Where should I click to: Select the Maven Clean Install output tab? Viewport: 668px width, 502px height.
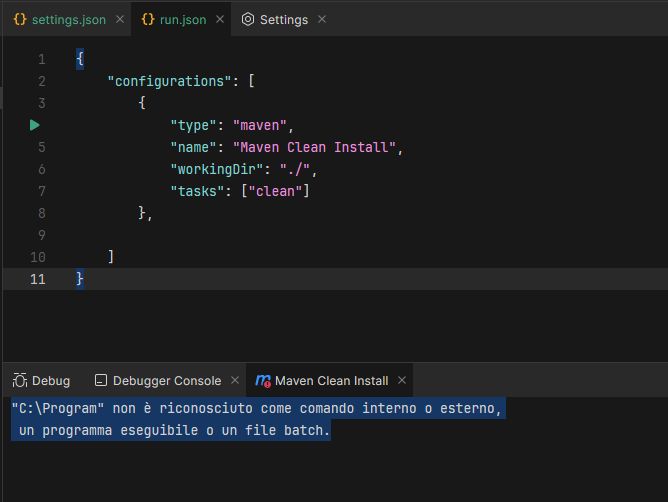coord(331,381)
